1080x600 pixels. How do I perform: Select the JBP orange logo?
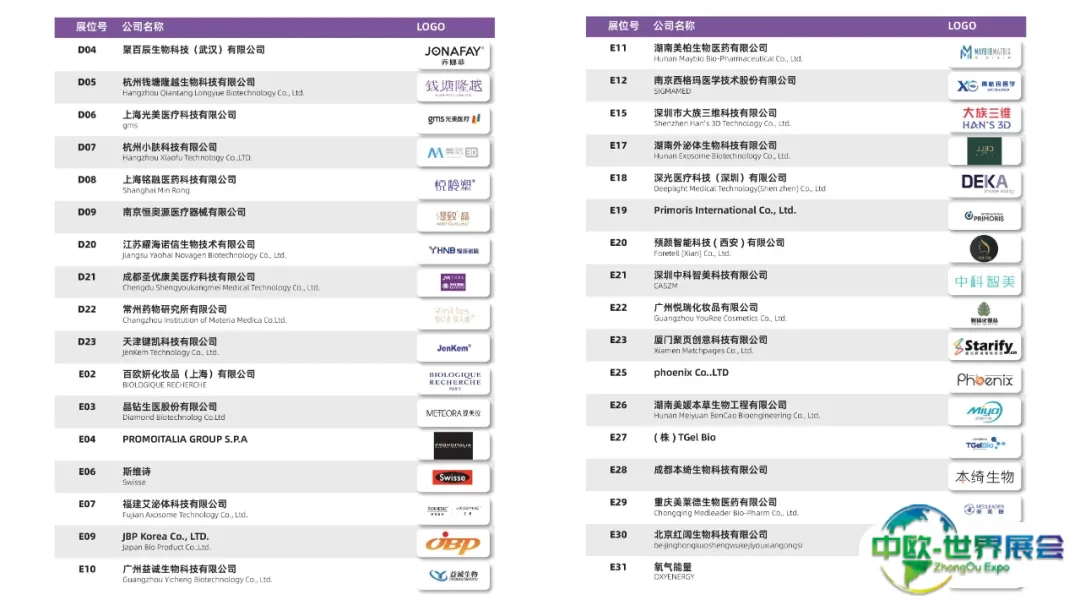pyautogui.click(x=453, y=543)
